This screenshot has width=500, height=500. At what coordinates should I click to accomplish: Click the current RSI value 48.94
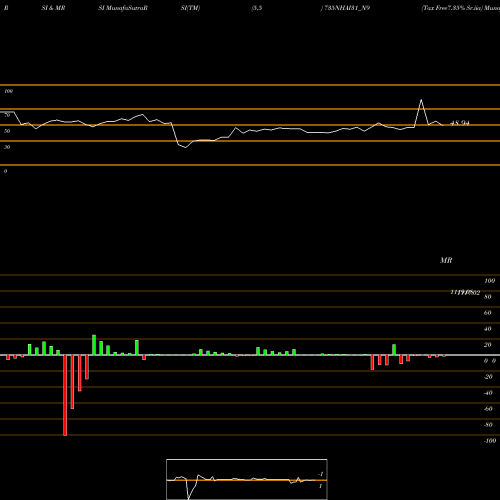coord(460,123)
